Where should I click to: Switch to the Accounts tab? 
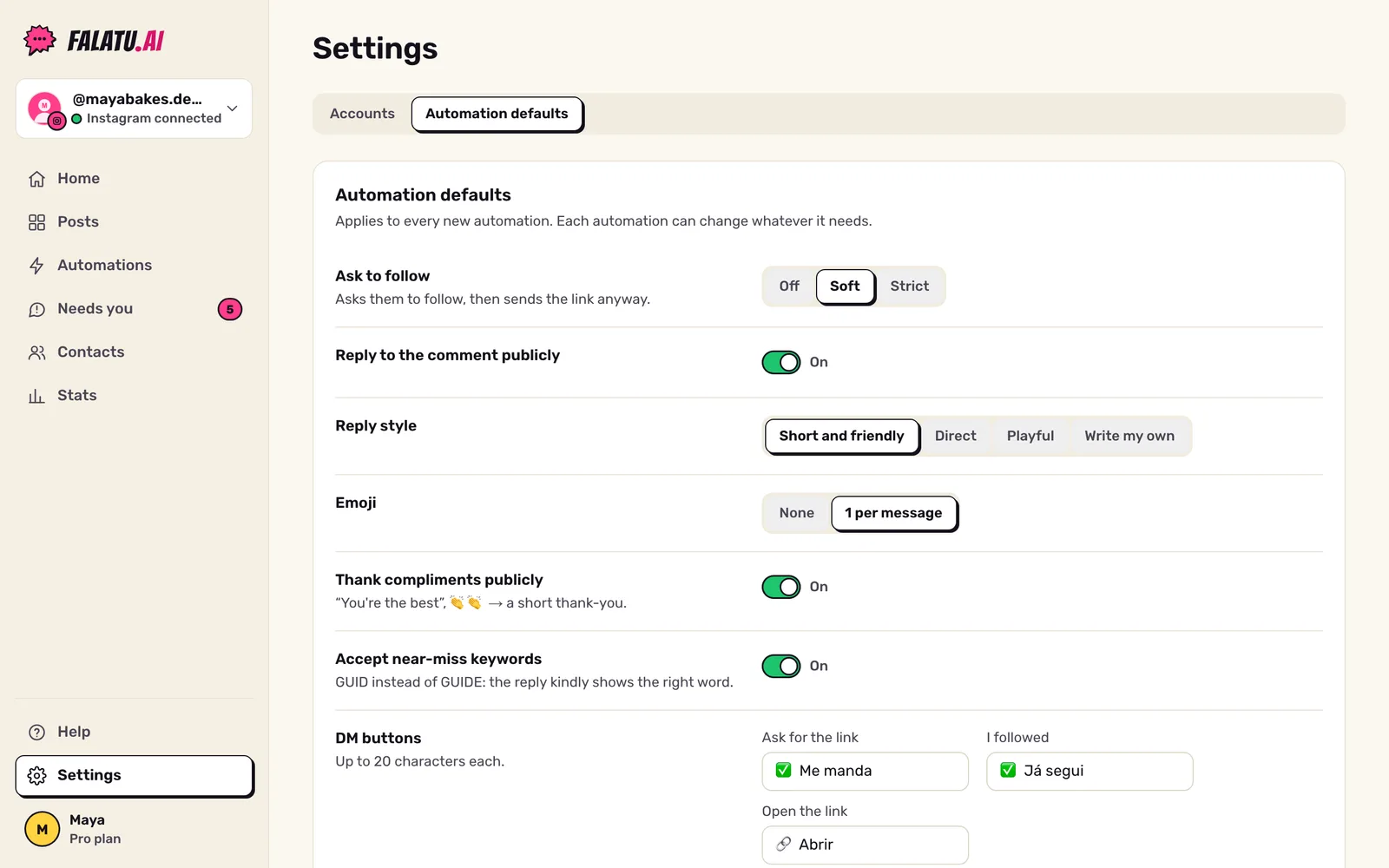362,114
